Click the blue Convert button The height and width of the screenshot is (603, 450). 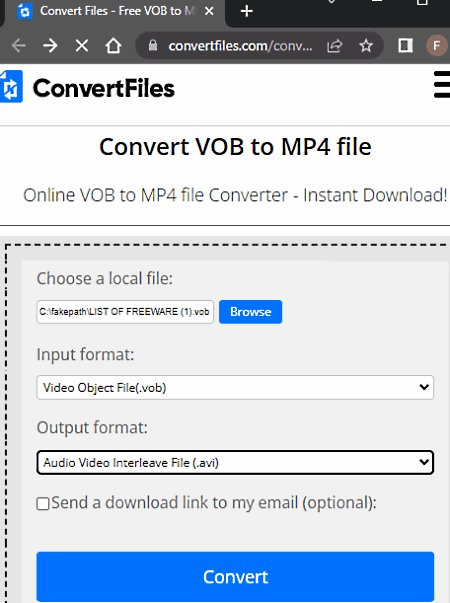click(235, 576)
